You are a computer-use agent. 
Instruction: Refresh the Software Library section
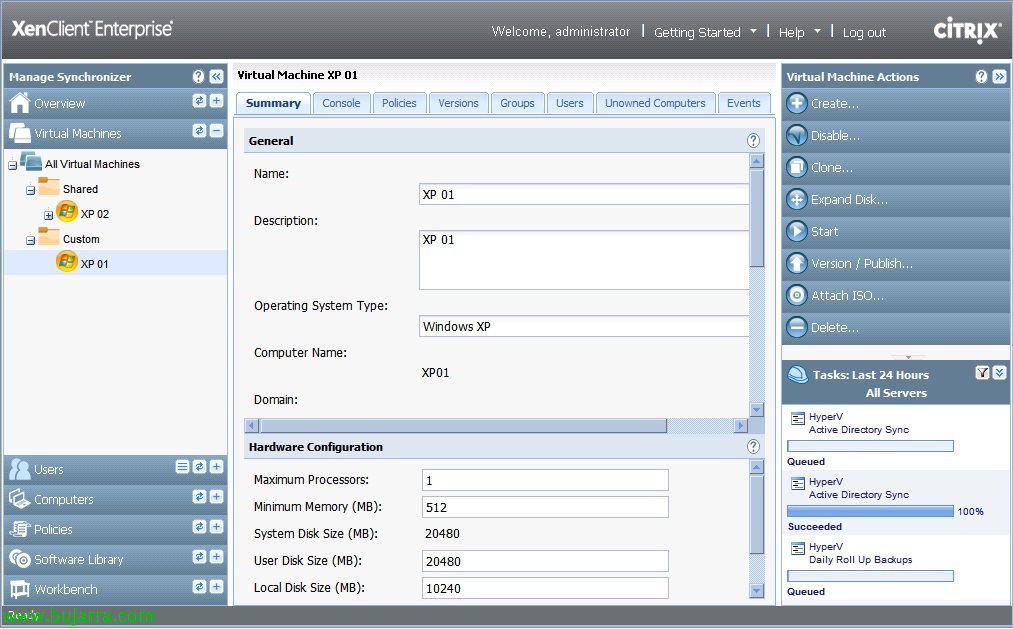click(x=199, y=556)
